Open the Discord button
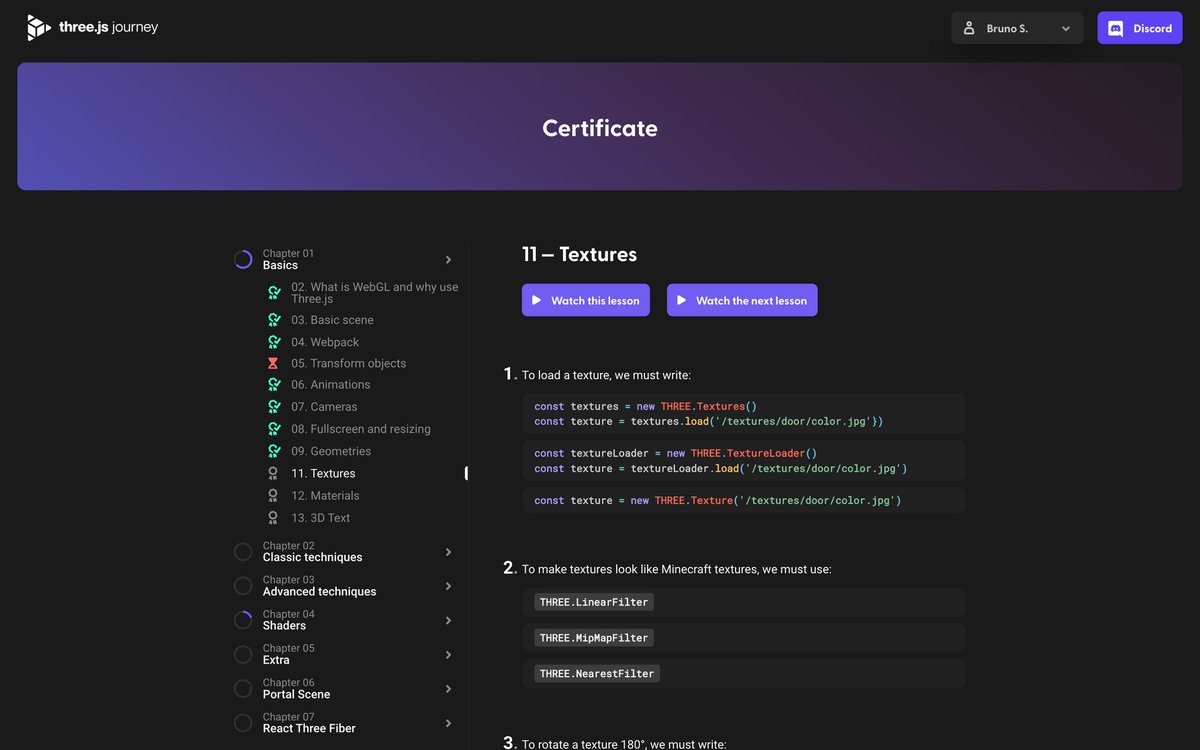1200x750 pixels. (x=1140, y=28)
